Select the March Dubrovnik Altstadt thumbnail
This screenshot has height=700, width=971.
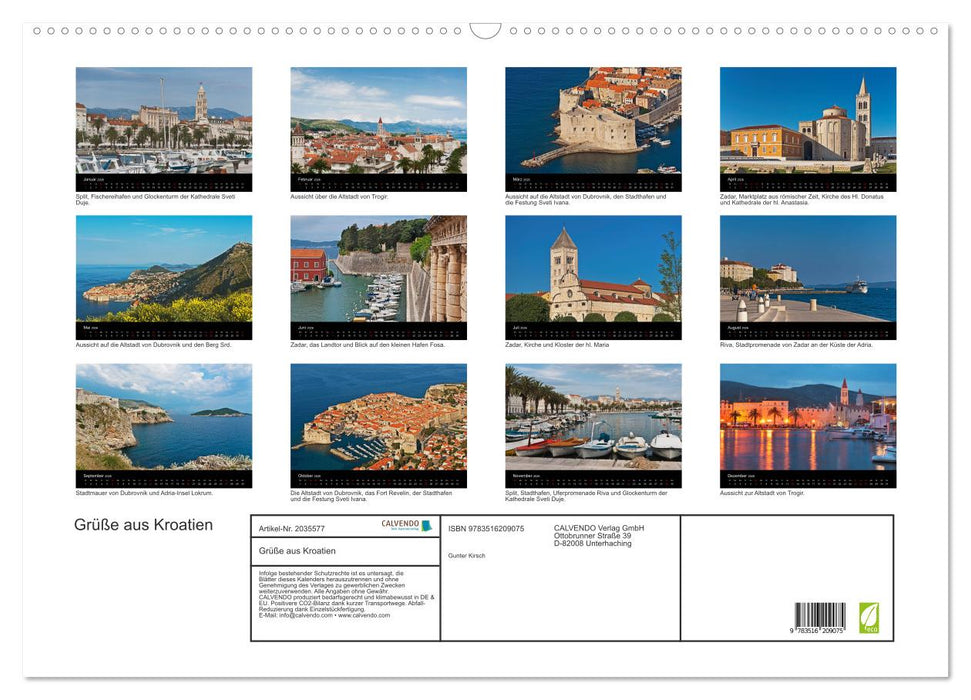(594, 122)
